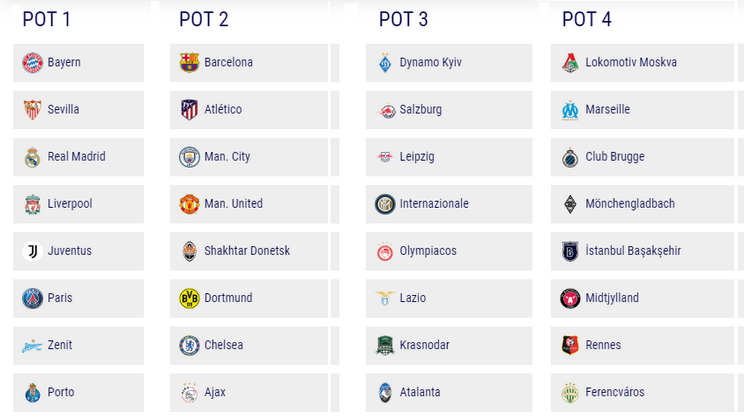Select the Shakhtar Donetsk entry

pyautogui.click(x=247, y=251)
